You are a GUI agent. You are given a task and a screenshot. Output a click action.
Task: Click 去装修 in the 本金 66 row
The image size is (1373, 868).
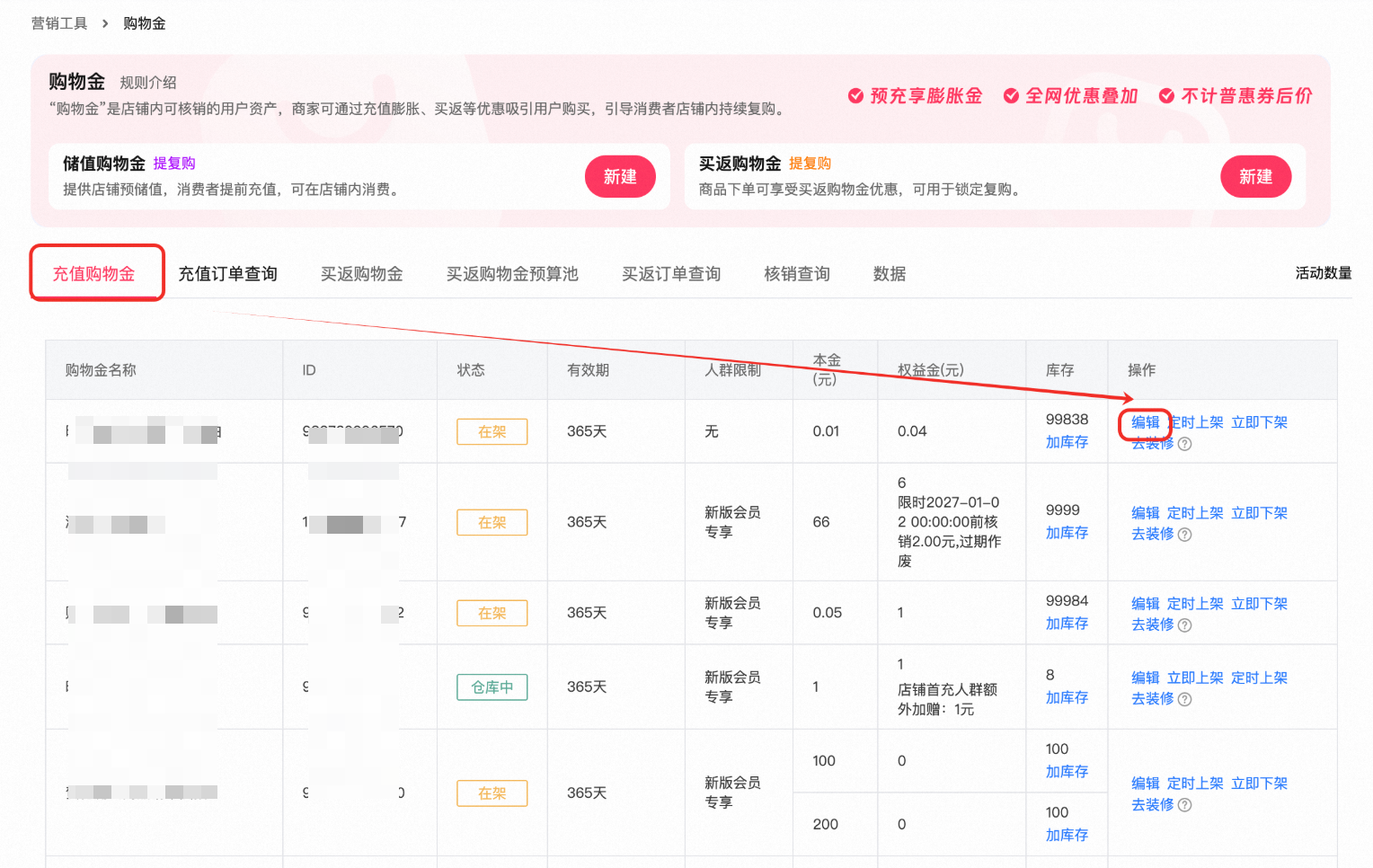click(x=1153, y=534)
